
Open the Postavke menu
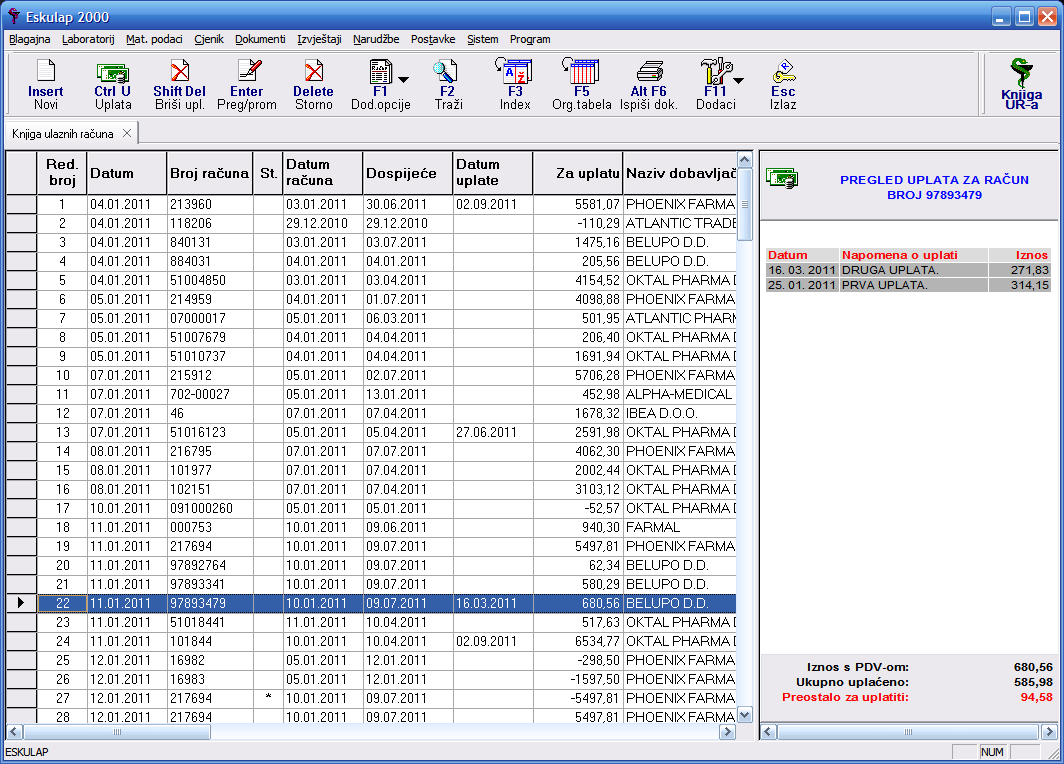coord(433,39)
